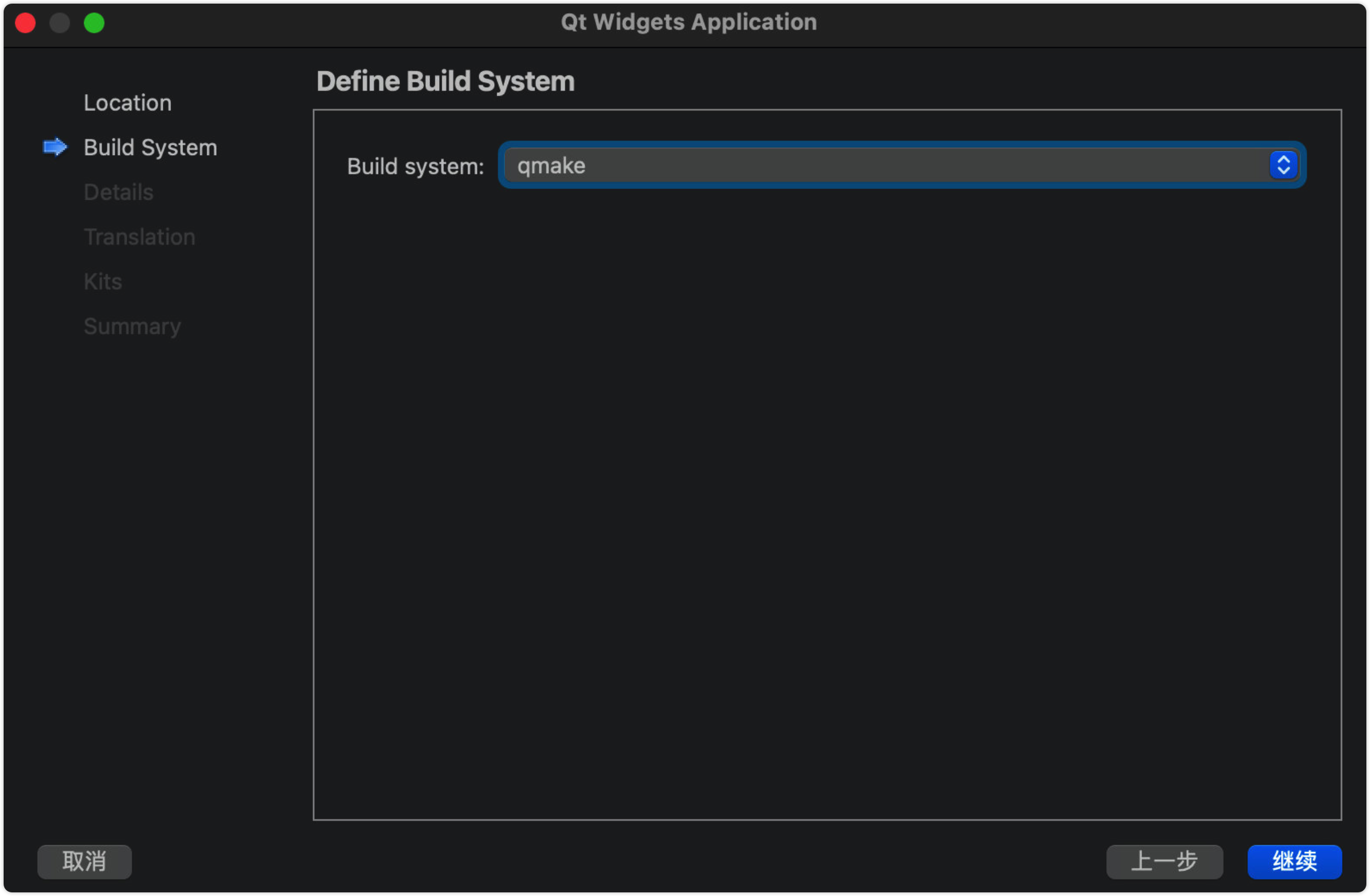Click the Summary step label

(132, 326)
